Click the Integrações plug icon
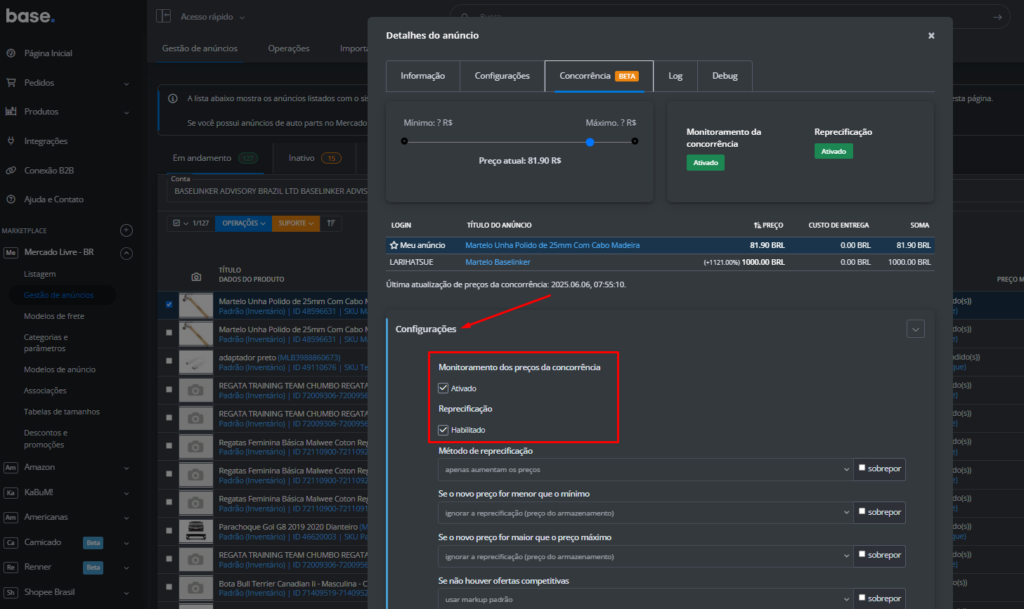 [11, 141]
